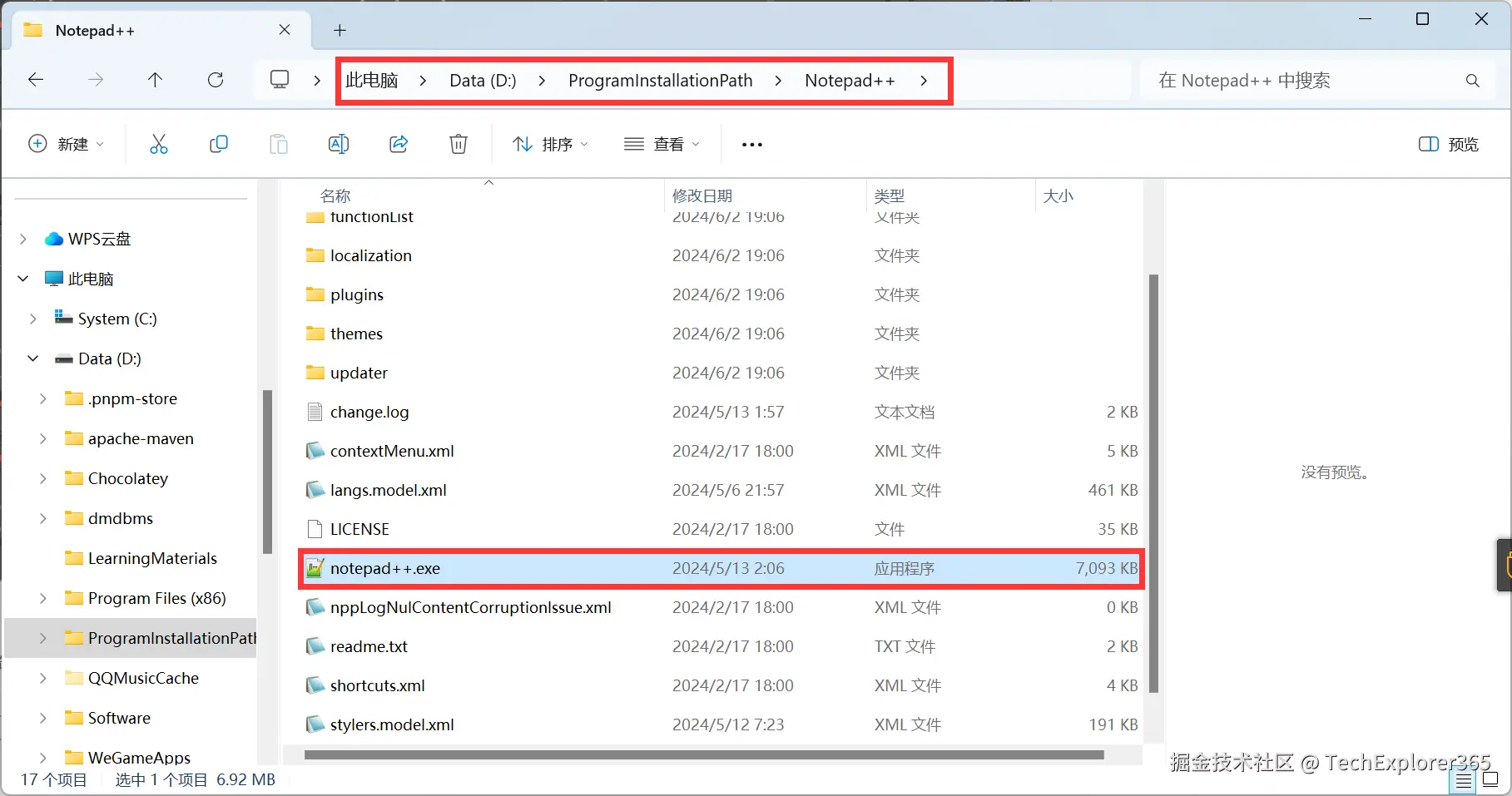Switch to details view icon in status bar
This screenshot has height=796, width=1512.
coord(1463,780)
